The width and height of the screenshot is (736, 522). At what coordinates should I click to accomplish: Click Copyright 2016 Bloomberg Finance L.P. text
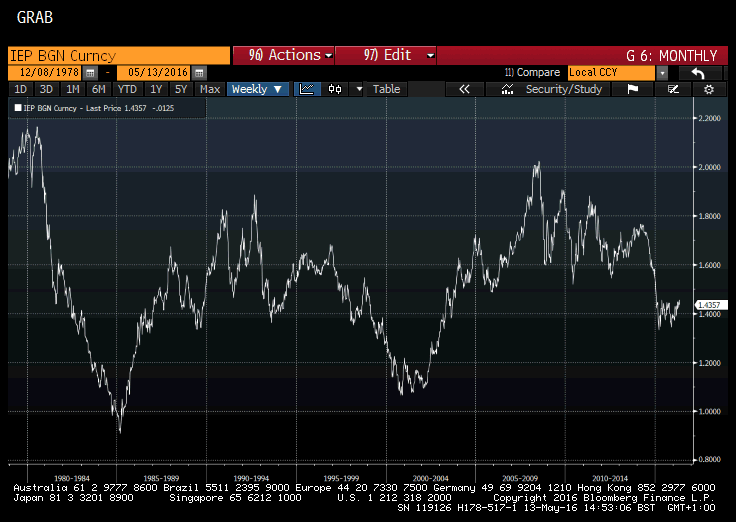tap(604, 498)
